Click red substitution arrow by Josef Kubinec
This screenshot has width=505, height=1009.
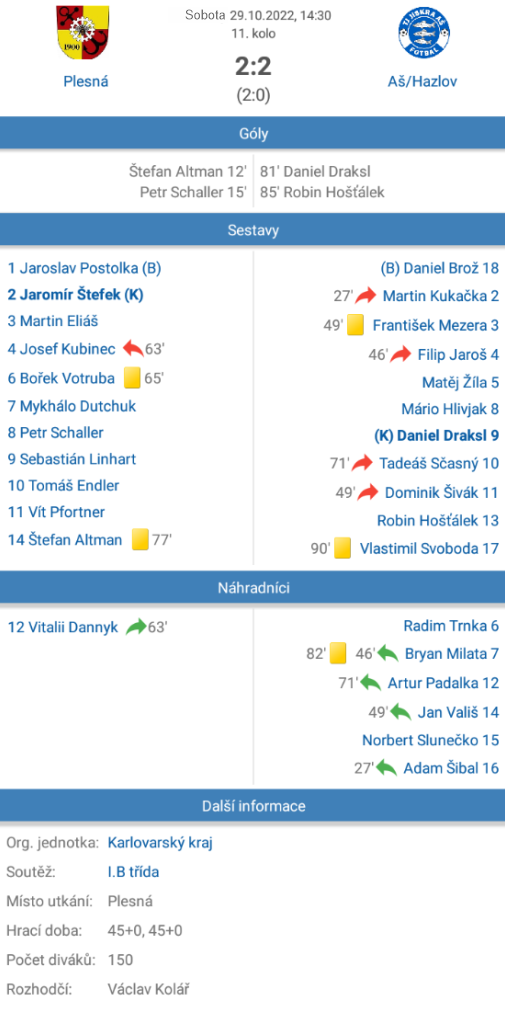(133, 349)
